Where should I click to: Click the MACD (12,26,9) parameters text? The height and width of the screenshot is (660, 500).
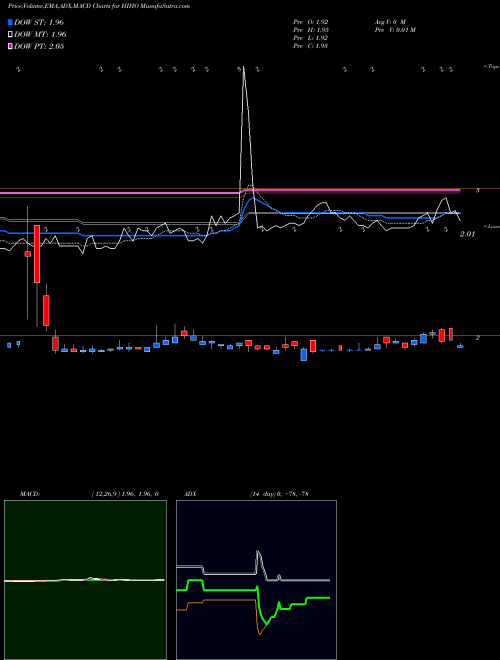click(x=125, y=494)
